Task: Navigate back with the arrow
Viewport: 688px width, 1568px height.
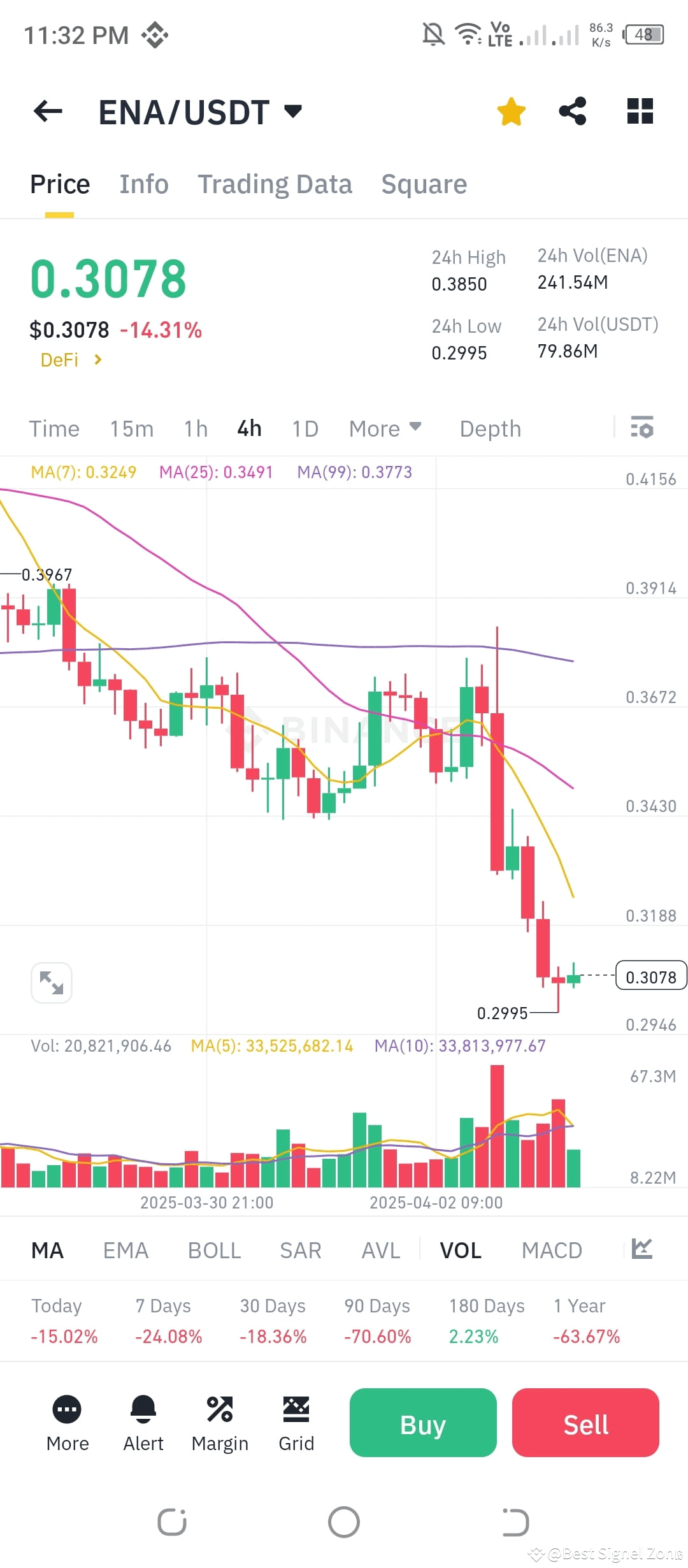Action: tap(47, 111)
